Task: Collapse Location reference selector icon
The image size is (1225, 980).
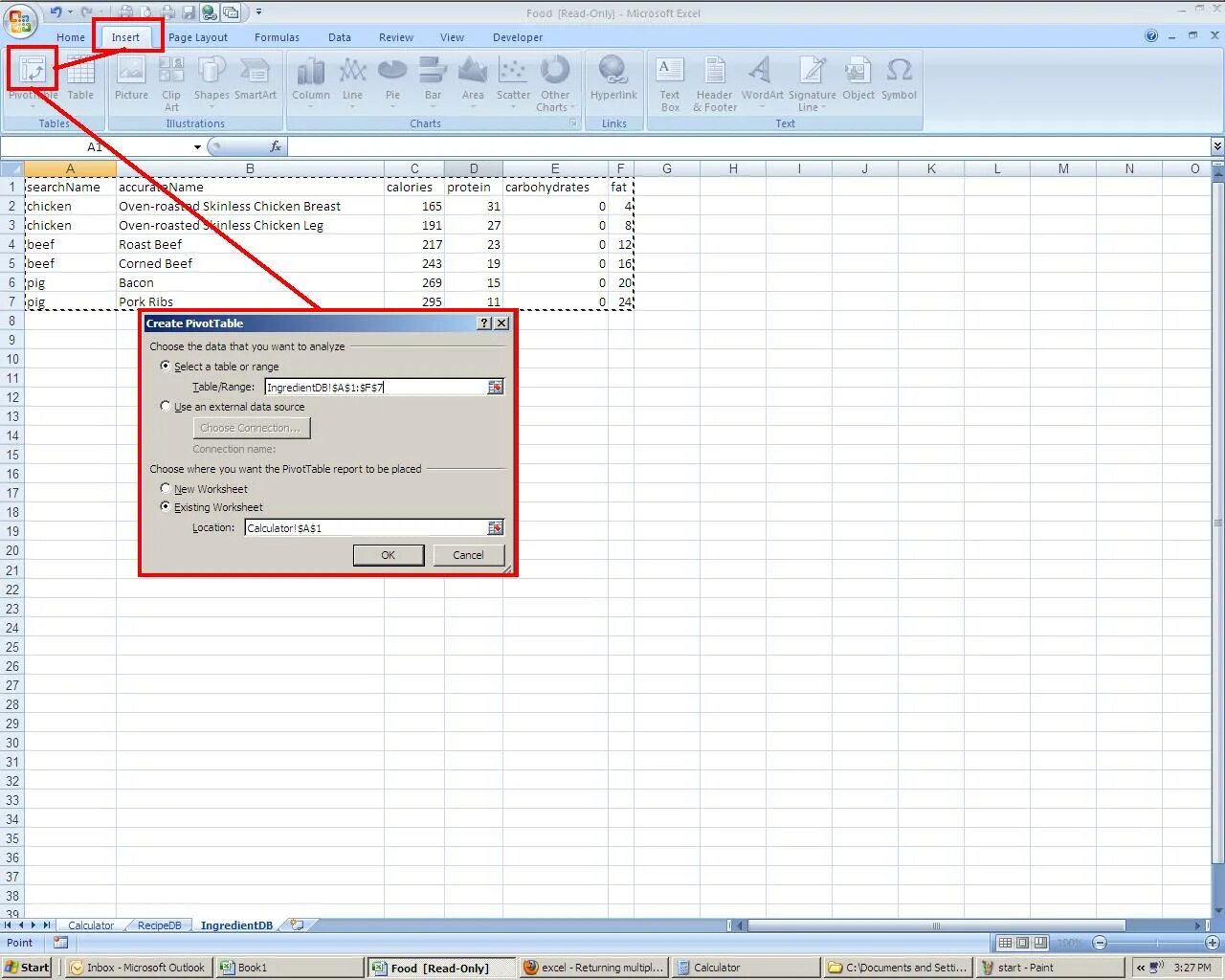Action: (495, 527)
